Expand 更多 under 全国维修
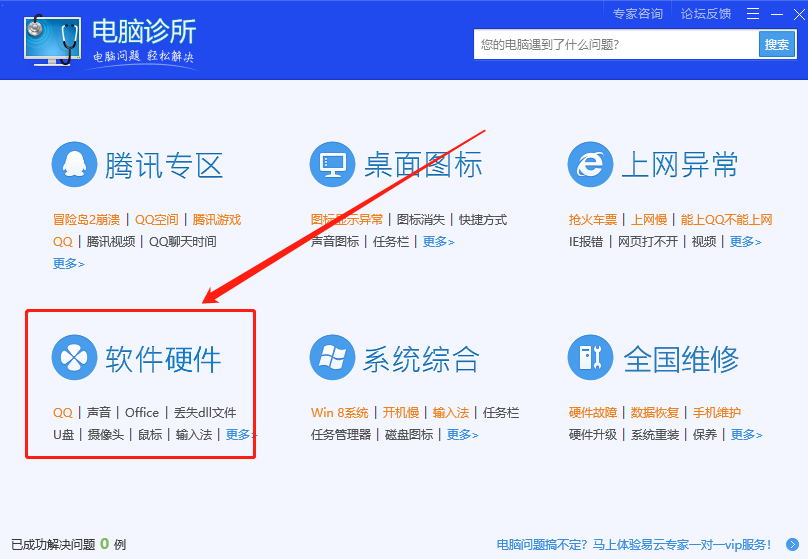The height and width of the screenshot is (559, 808). pos(746,434)
